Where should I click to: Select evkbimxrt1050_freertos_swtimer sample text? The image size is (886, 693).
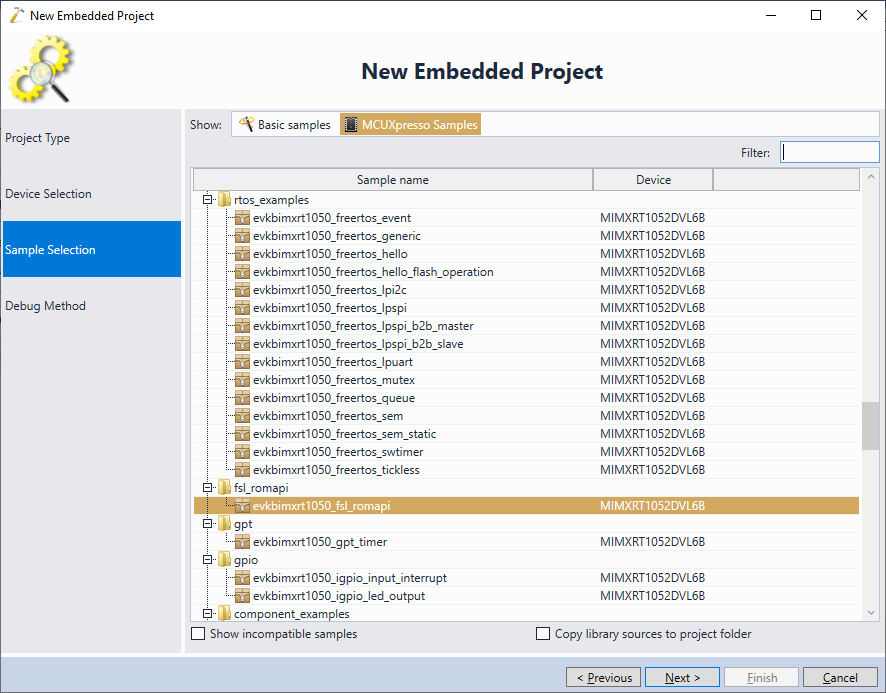[338, 452]
